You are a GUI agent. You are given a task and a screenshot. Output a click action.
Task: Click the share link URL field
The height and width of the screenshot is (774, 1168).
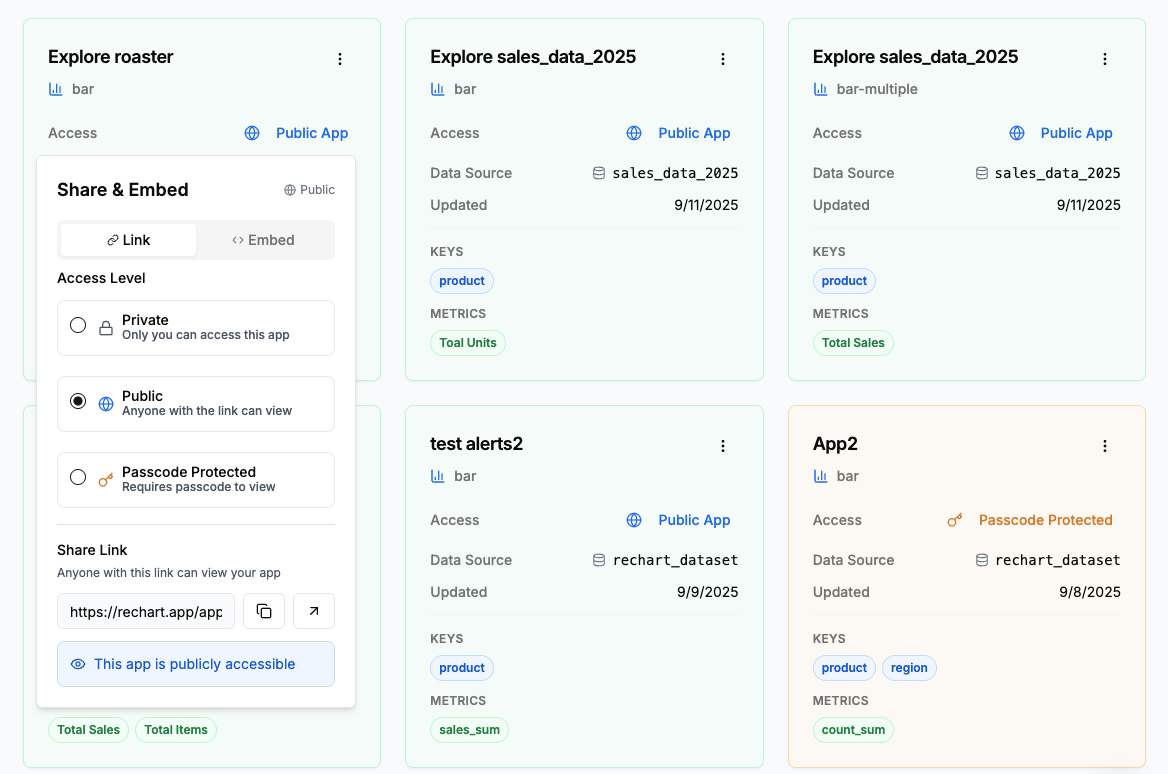click(146, 611)
